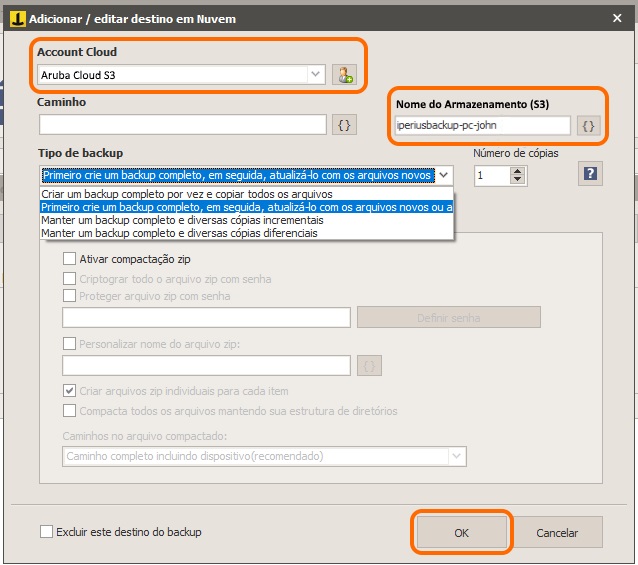Click the Cancelar button
Viewport: 638px width, 565px height.
pos(557,532)
